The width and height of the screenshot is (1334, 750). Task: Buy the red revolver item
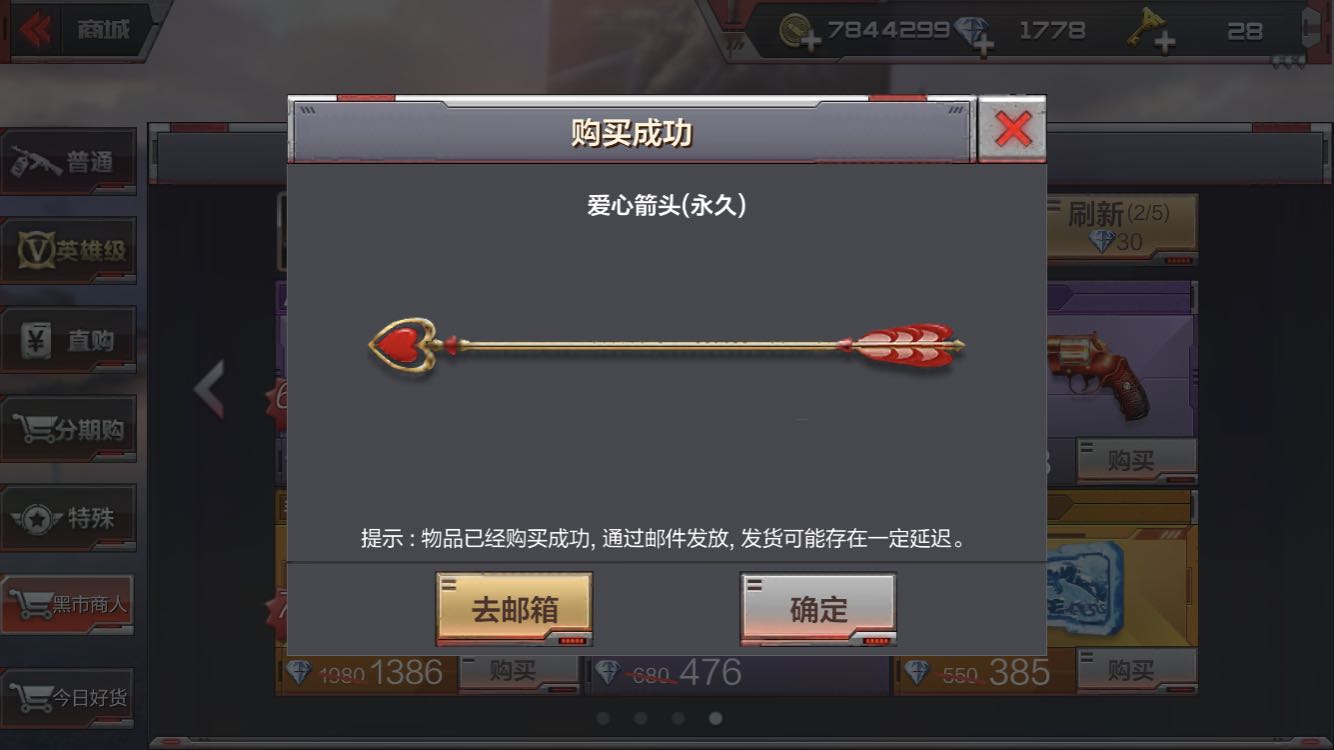(x=1137, y=460)
